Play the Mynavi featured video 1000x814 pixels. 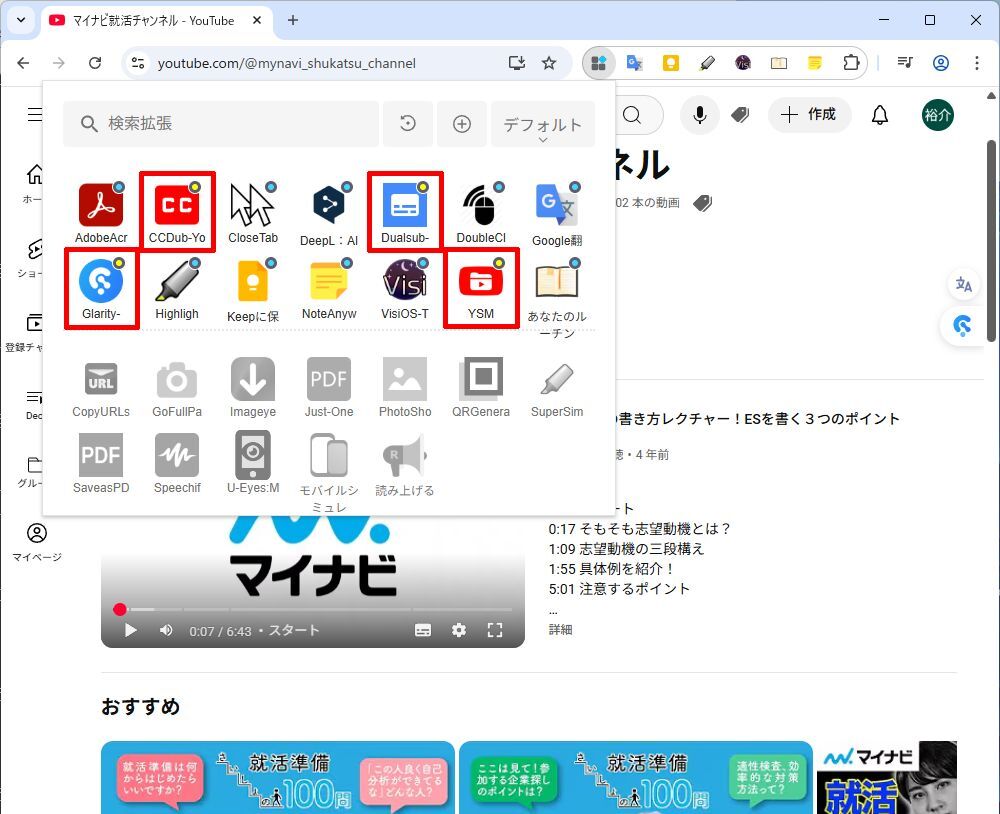click(x=131, y=630)
